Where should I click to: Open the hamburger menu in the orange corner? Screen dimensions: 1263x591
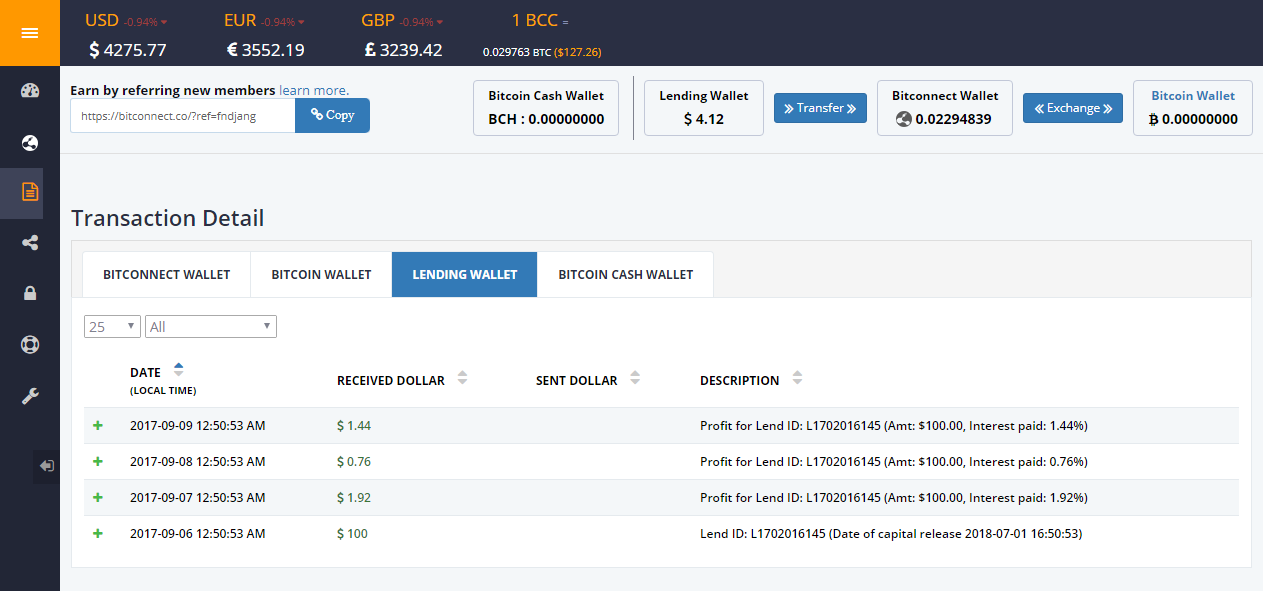tap(30, 33)
